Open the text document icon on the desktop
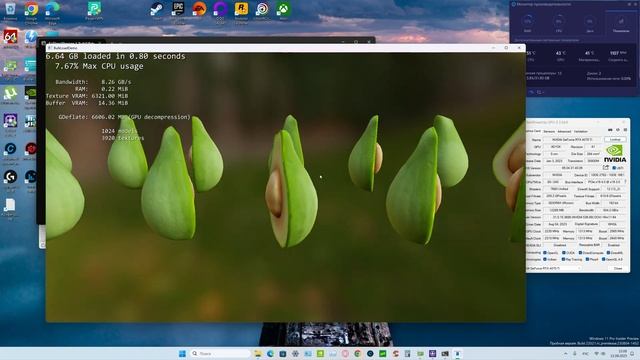Screen dimensions: 640x360 [x=10, y=206]
